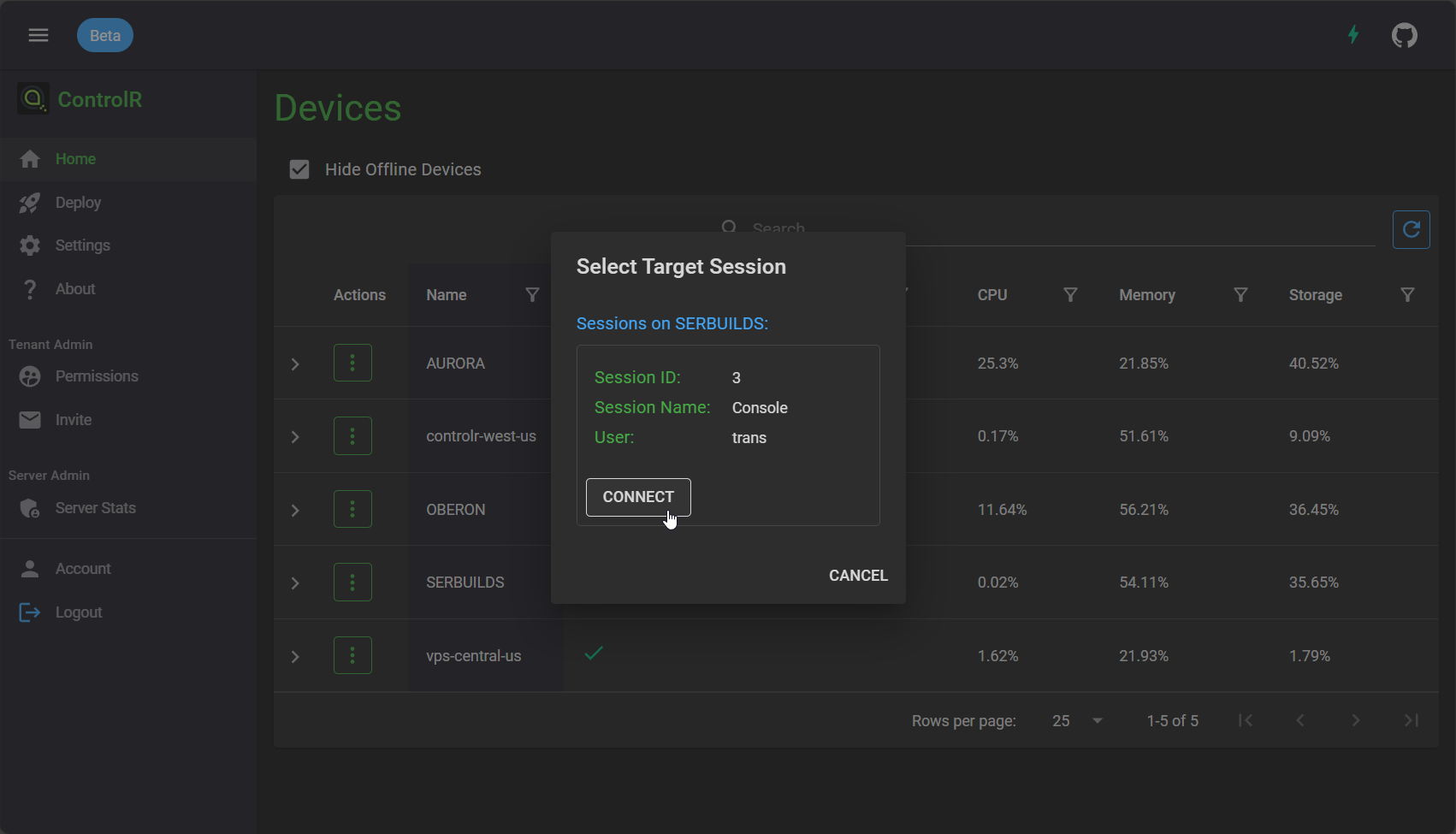Click the 1-5 of 5 pagination text
Screen dimensions: 1456x834
click(1173, 721)
